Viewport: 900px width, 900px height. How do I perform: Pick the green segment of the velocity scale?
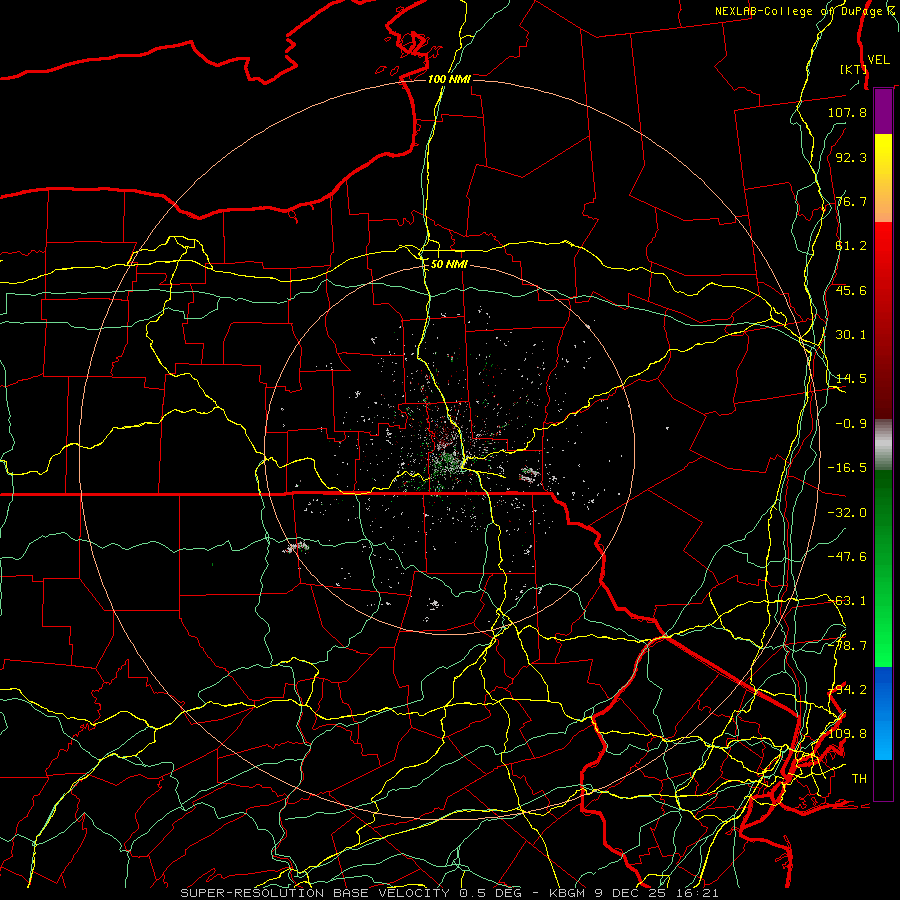click(883, 568)
